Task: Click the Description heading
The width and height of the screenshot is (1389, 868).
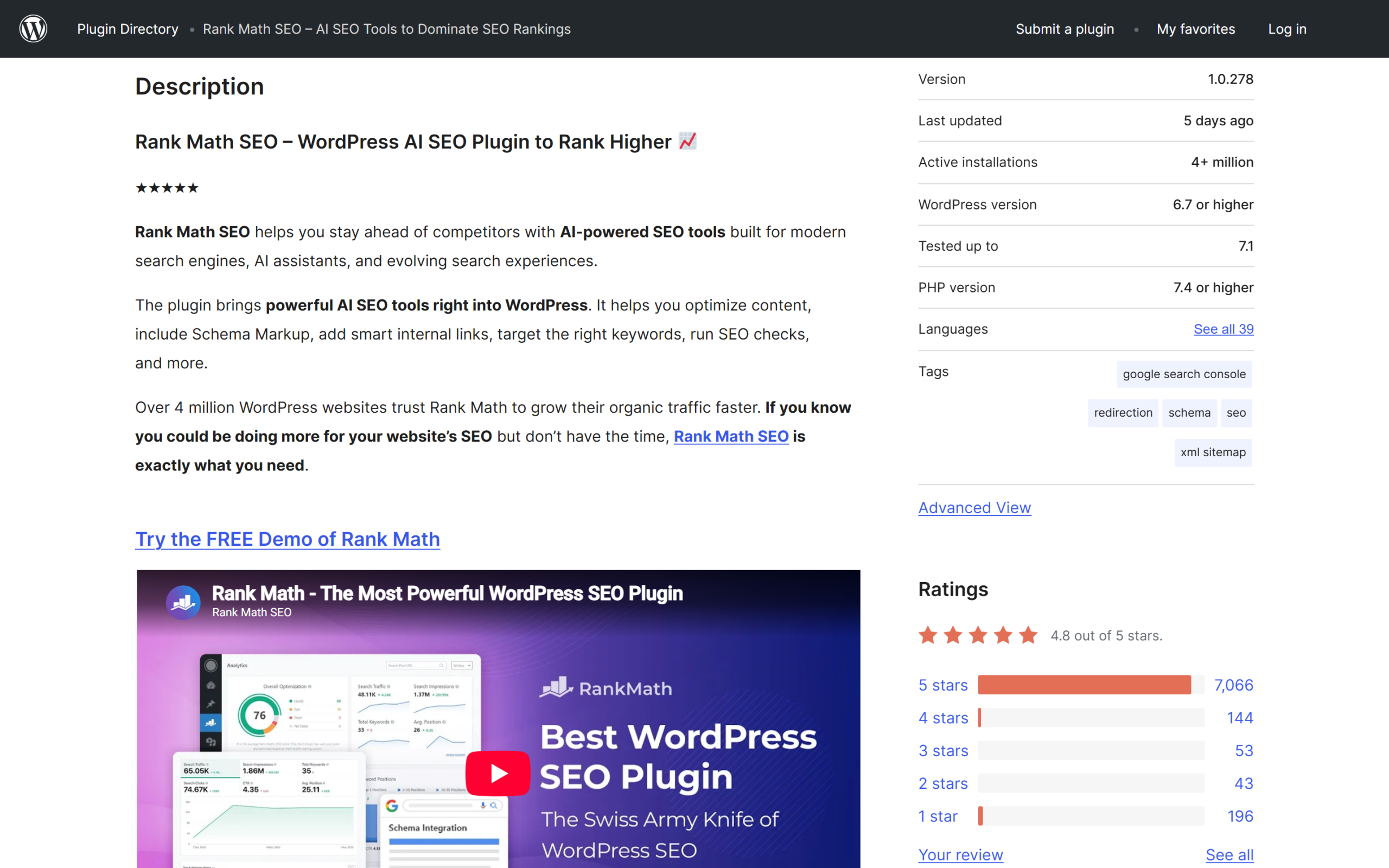Action: coord(199,86)
